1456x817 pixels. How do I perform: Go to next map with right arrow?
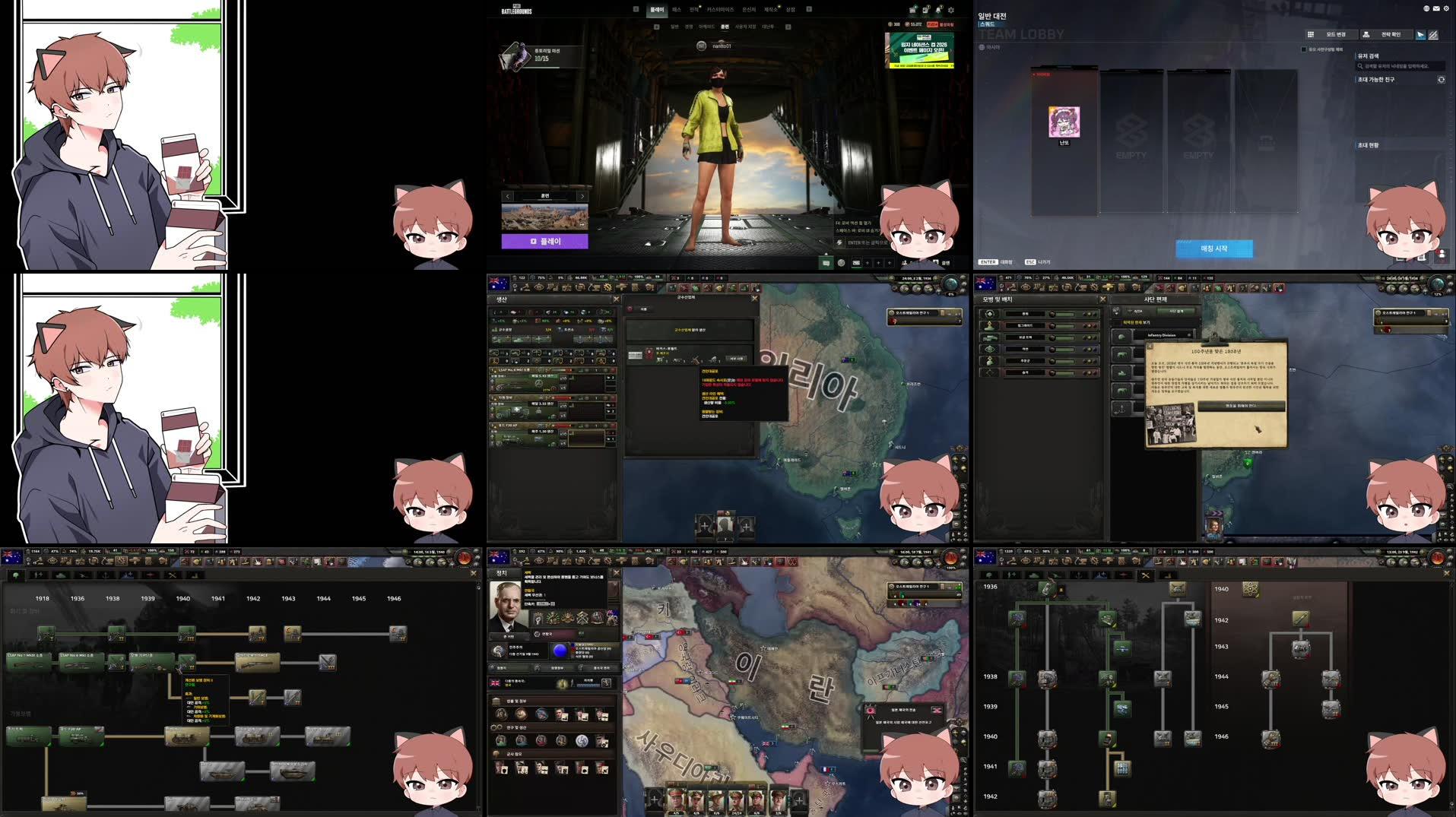pyautogui.click(x=582, y=196)
